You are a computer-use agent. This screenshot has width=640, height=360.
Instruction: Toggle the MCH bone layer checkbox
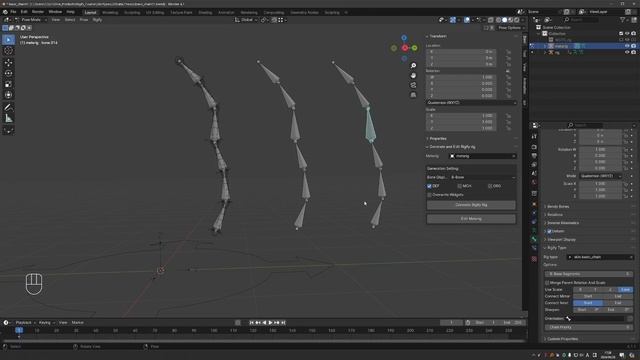[x=460, y=186]
